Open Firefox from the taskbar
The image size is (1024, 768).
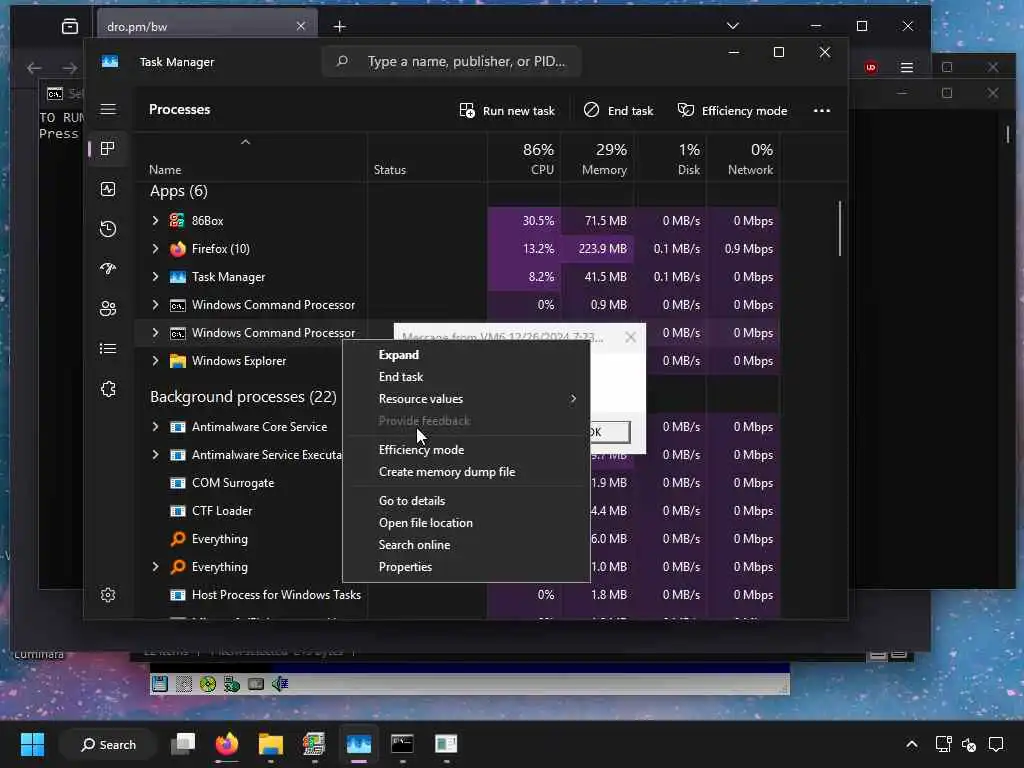[227, 744]
